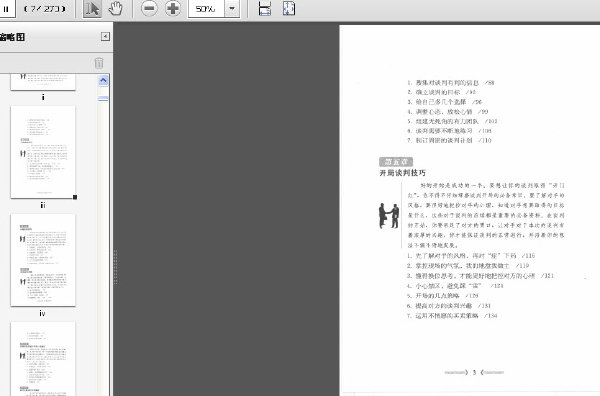600x396 pixels.
Task: Click the dotted splitter grip beside thumbnails panel
Action: [x=115, y=267]
